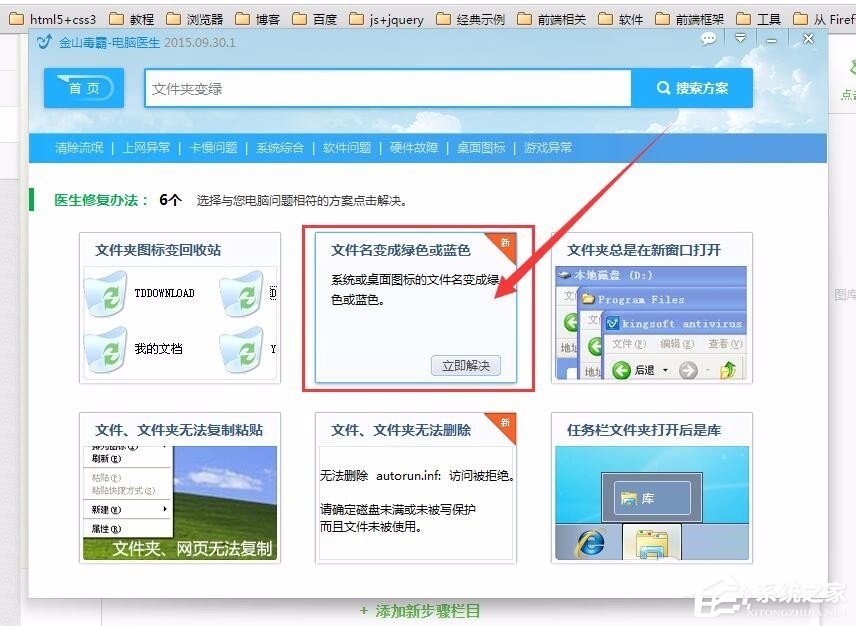Select the green 我的文档 folder icon

(x=106, y=351)
